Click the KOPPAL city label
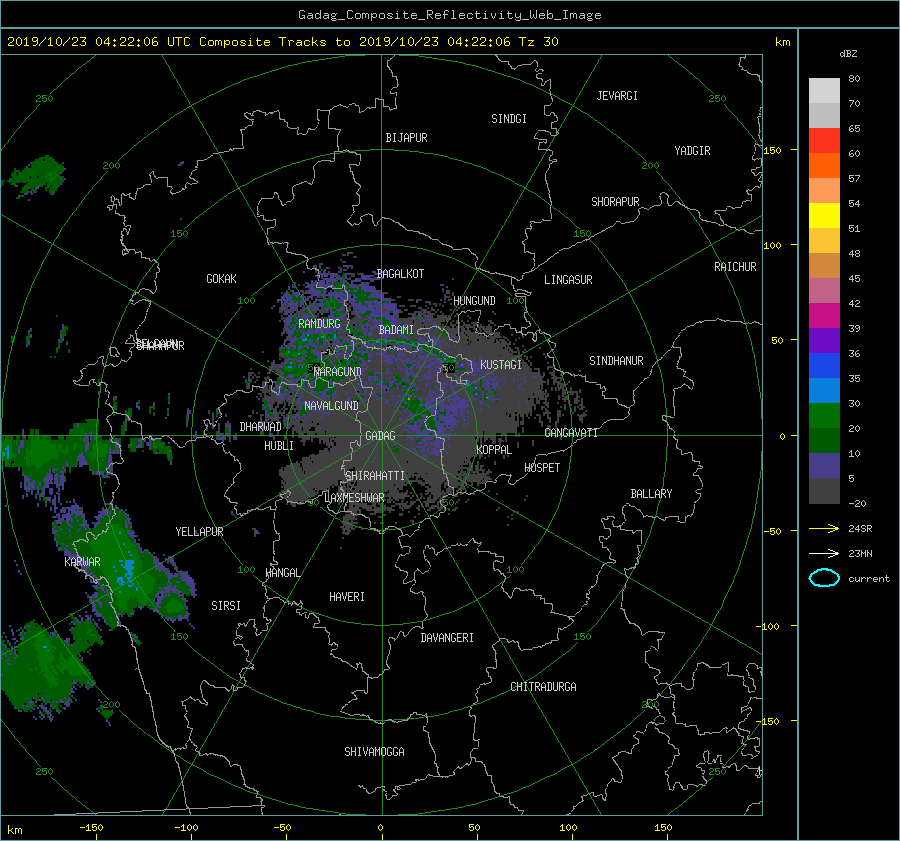 tap(494, 450)
